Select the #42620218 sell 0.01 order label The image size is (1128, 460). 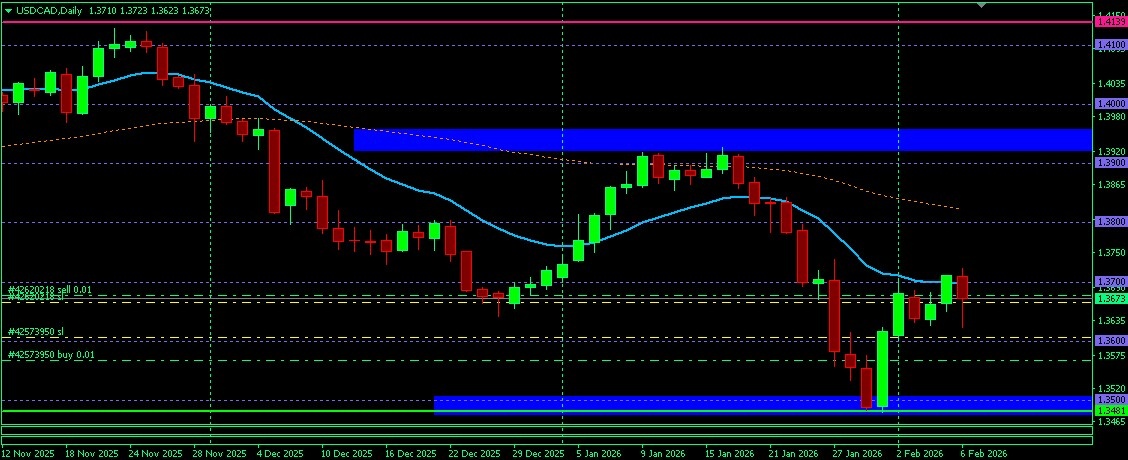[50, 289]
